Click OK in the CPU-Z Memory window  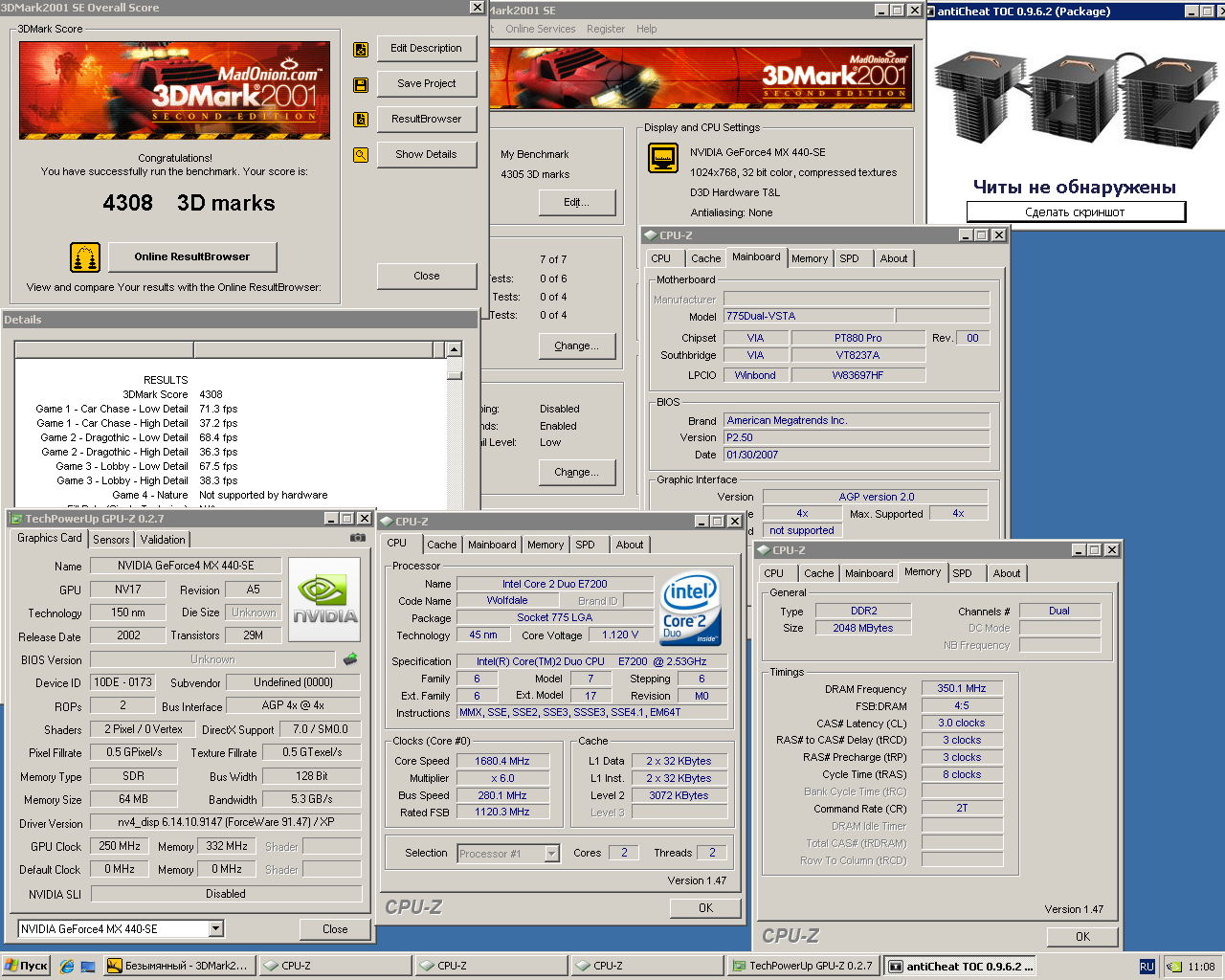coord(1082,937)
